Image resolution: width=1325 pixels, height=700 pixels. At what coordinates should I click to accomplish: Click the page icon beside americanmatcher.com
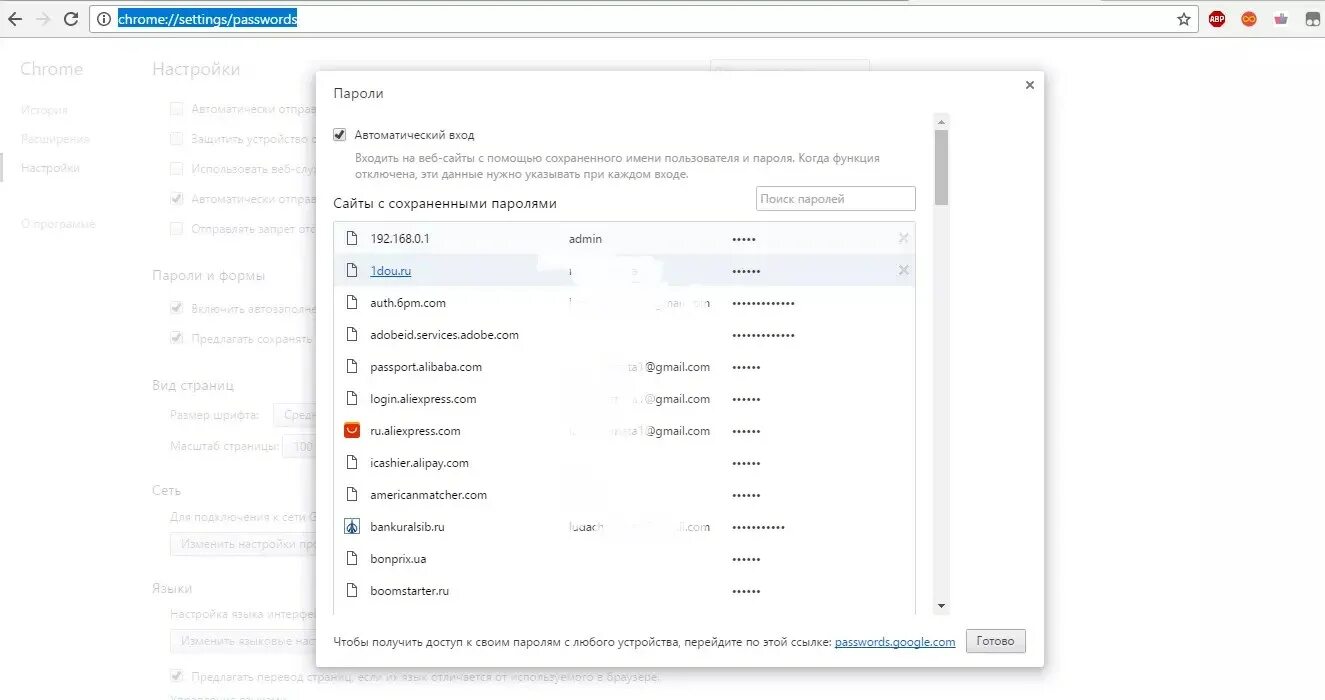click(x=351, y=494)
